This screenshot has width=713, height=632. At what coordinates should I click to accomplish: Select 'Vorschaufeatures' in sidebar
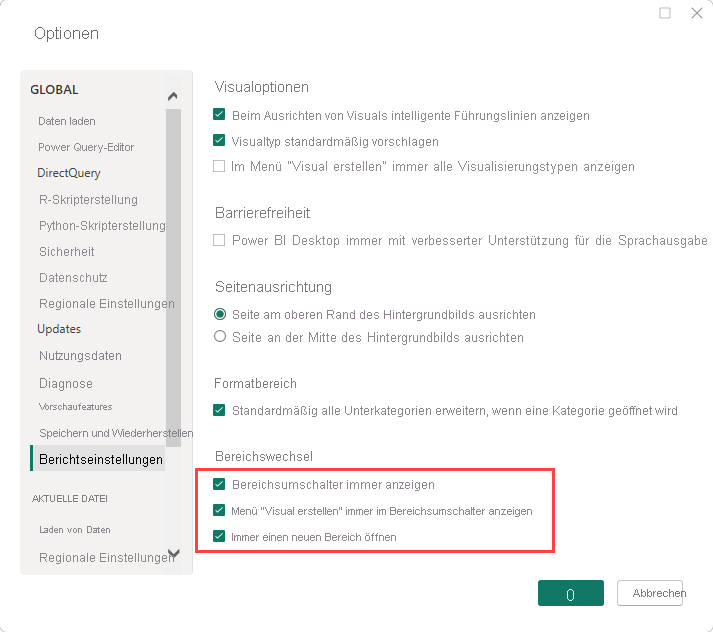[x=75, y=407]
